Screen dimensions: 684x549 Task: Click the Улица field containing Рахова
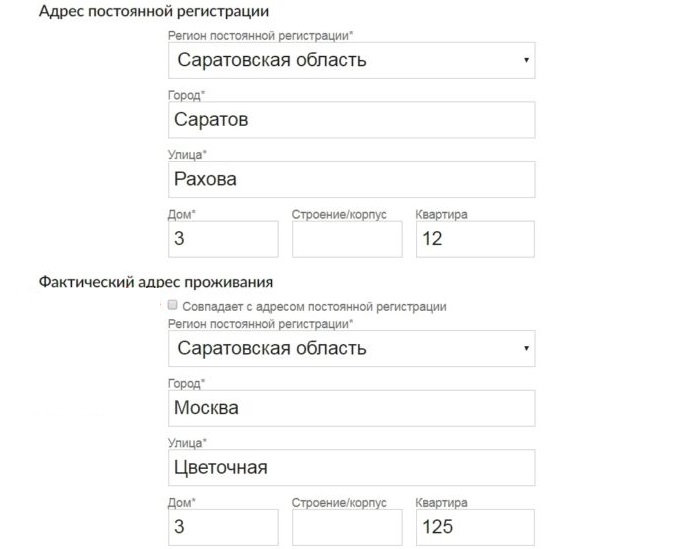coord(352,180)
